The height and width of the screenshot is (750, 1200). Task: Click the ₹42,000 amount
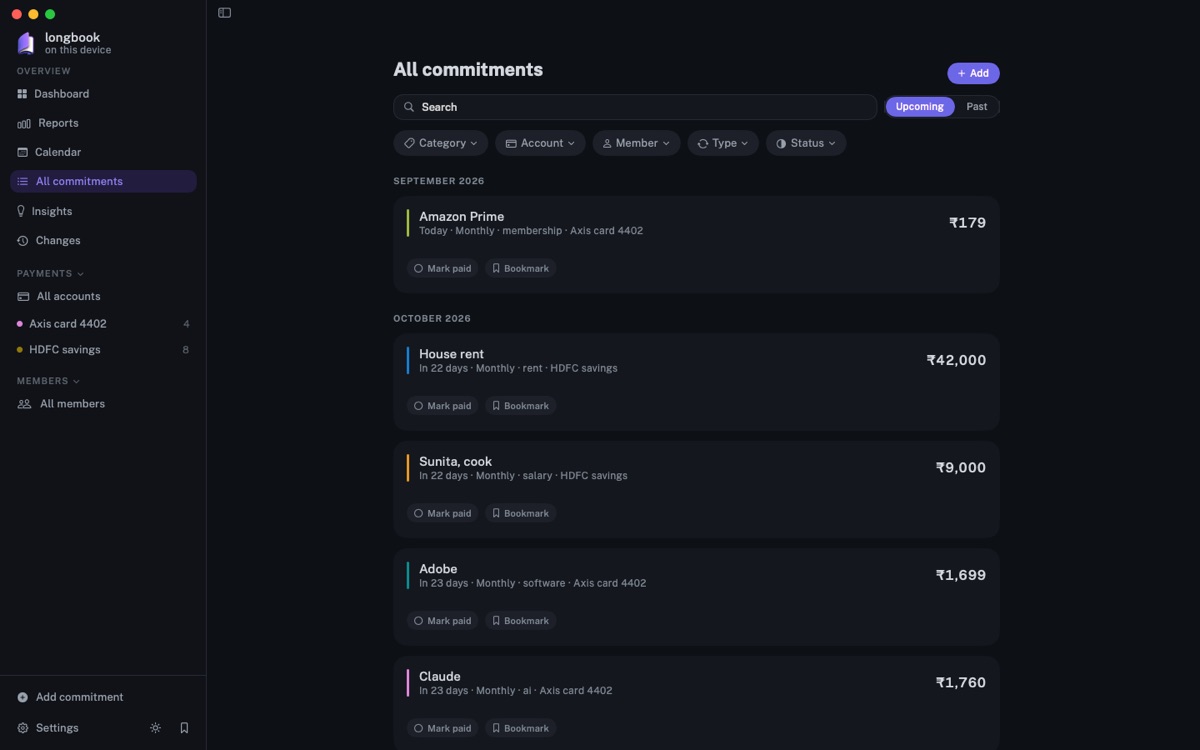pyautogui.click(x=956, y=360)
